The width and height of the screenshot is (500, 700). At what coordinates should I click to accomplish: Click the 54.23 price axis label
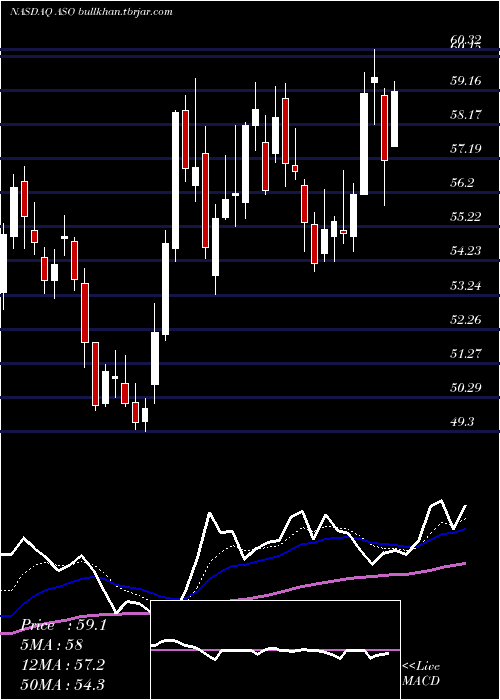[x=466, y=250]
